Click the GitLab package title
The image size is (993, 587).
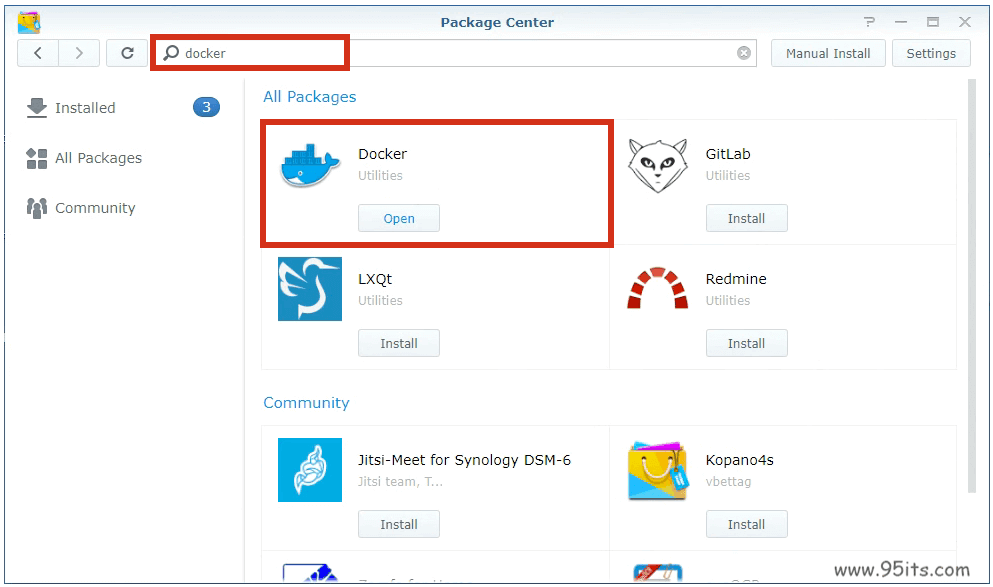click(x=728, y=154)
